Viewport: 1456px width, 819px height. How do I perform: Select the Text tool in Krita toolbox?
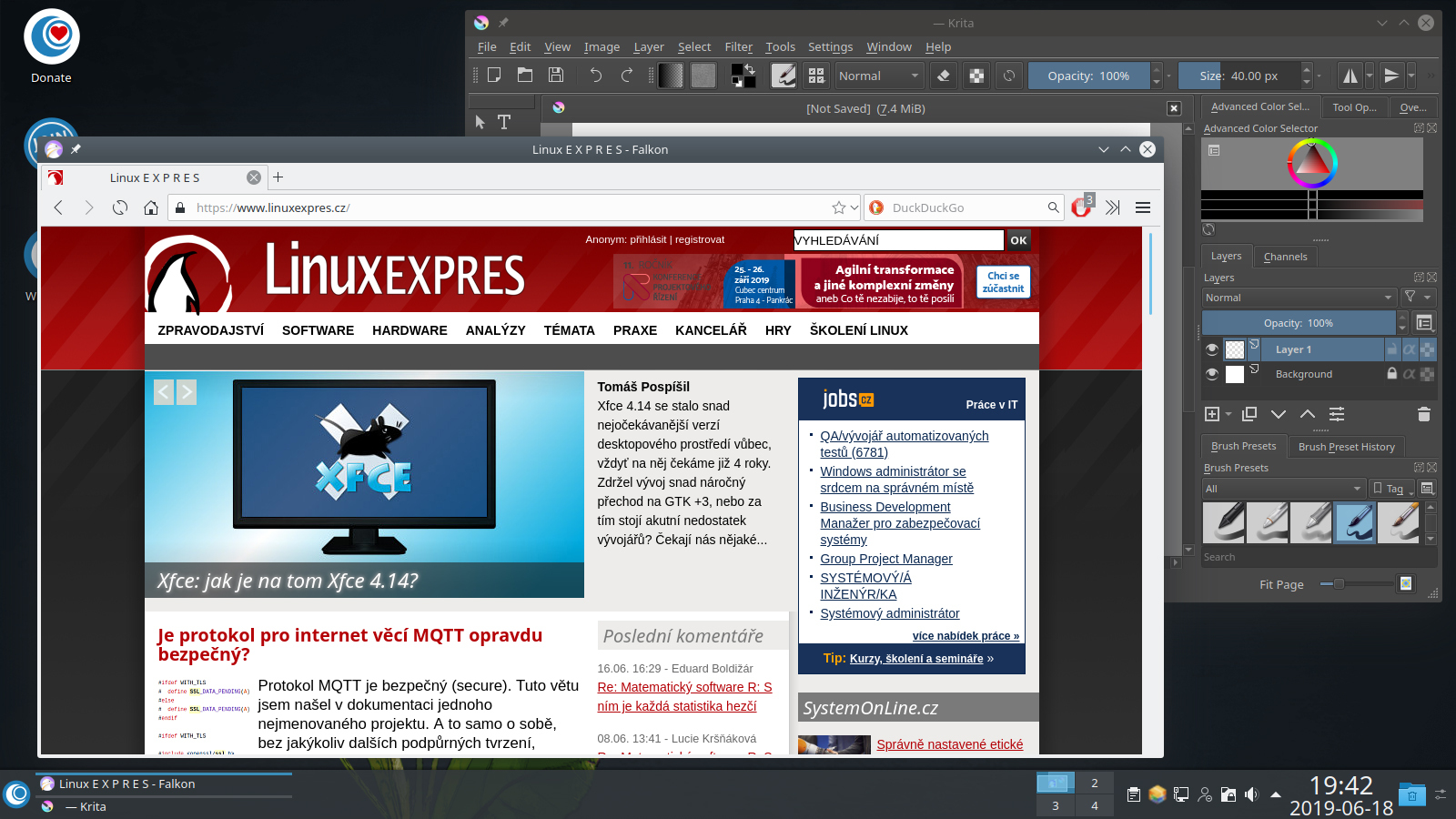point(504,122)
